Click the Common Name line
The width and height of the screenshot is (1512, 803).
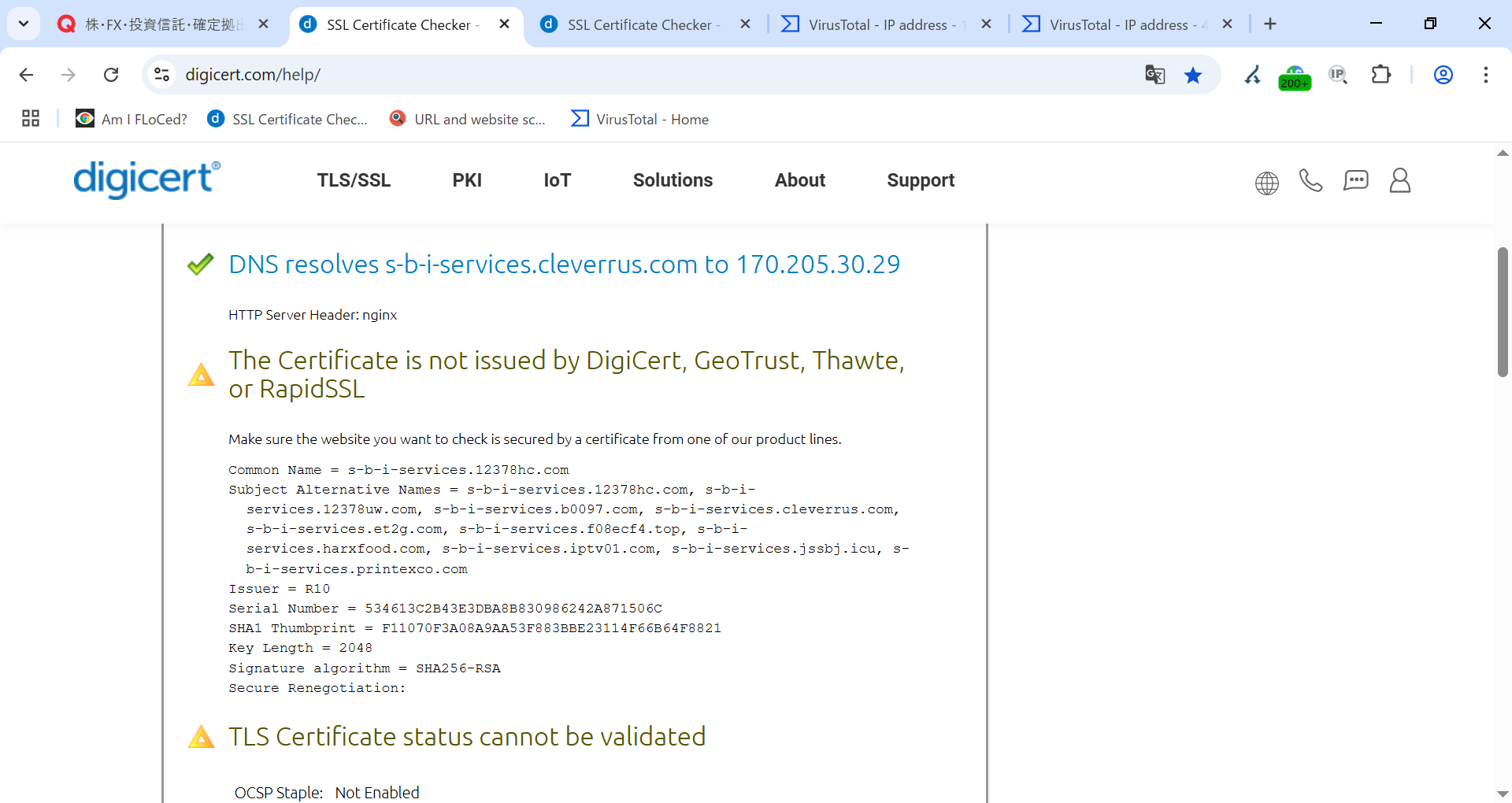[398, 470]
